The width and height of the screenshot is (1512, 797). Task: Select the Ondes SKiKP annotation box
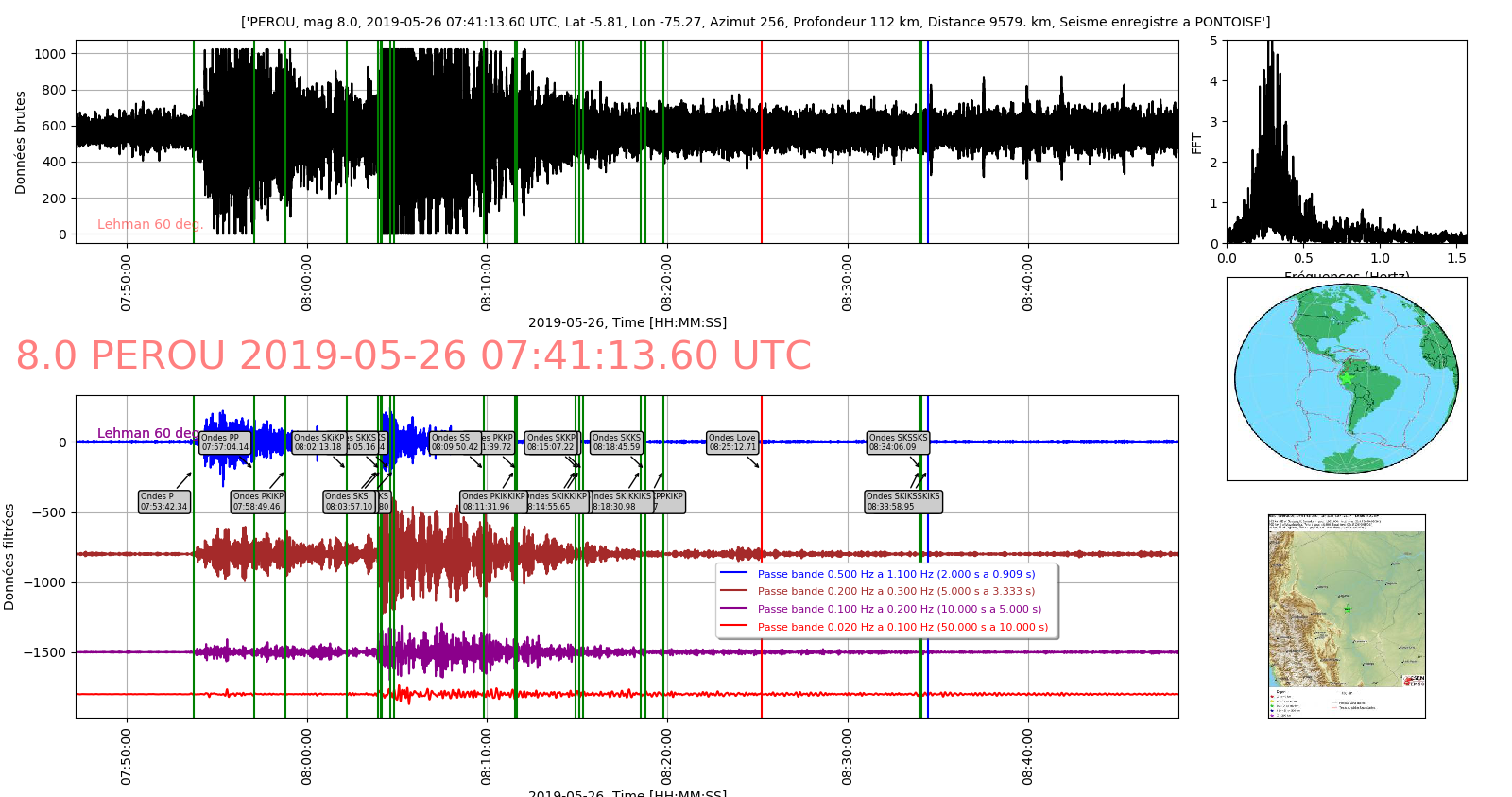click(x=318, y=442)
